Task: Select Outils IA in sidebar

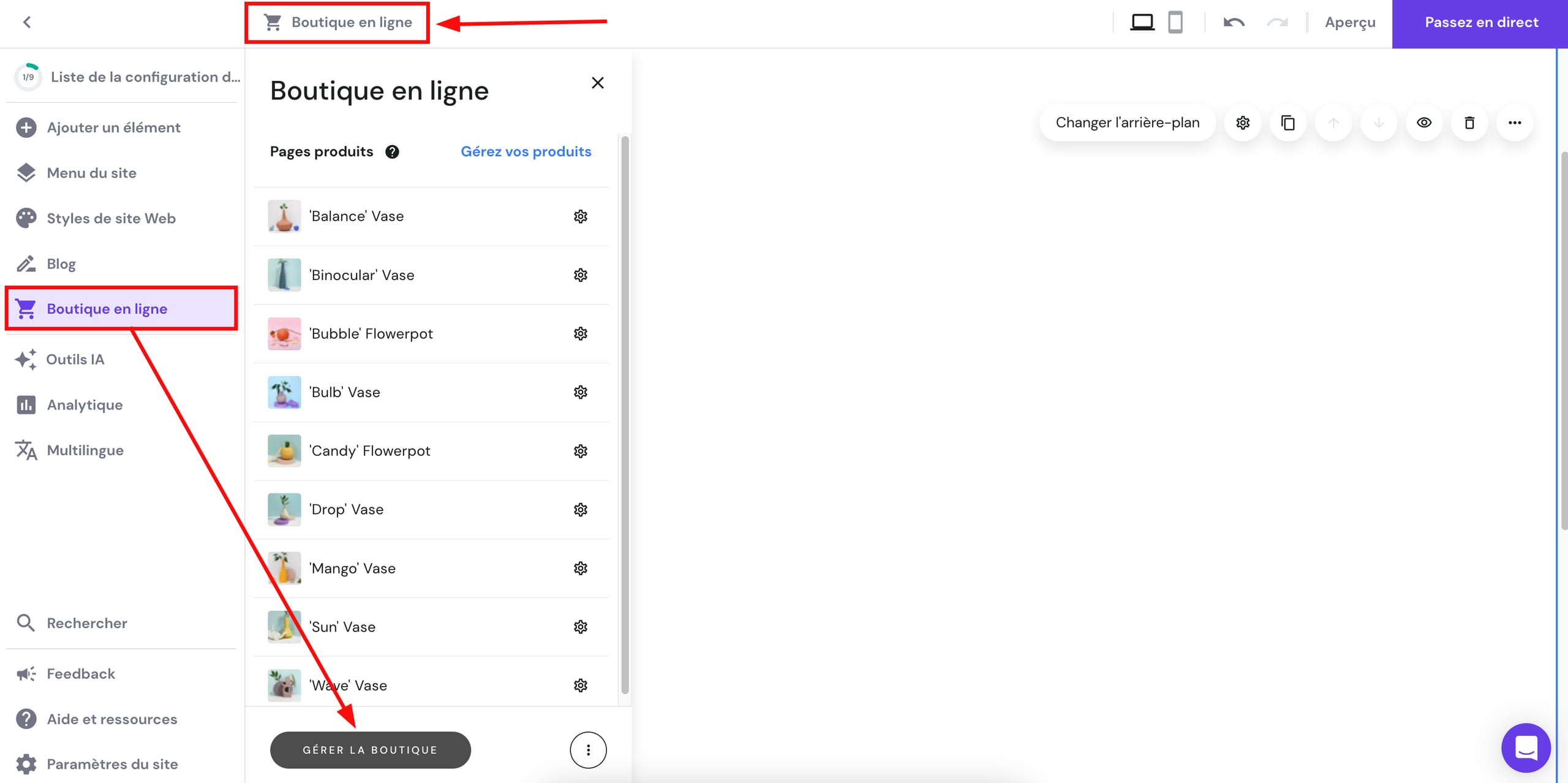Action: [x=75, y=359]
